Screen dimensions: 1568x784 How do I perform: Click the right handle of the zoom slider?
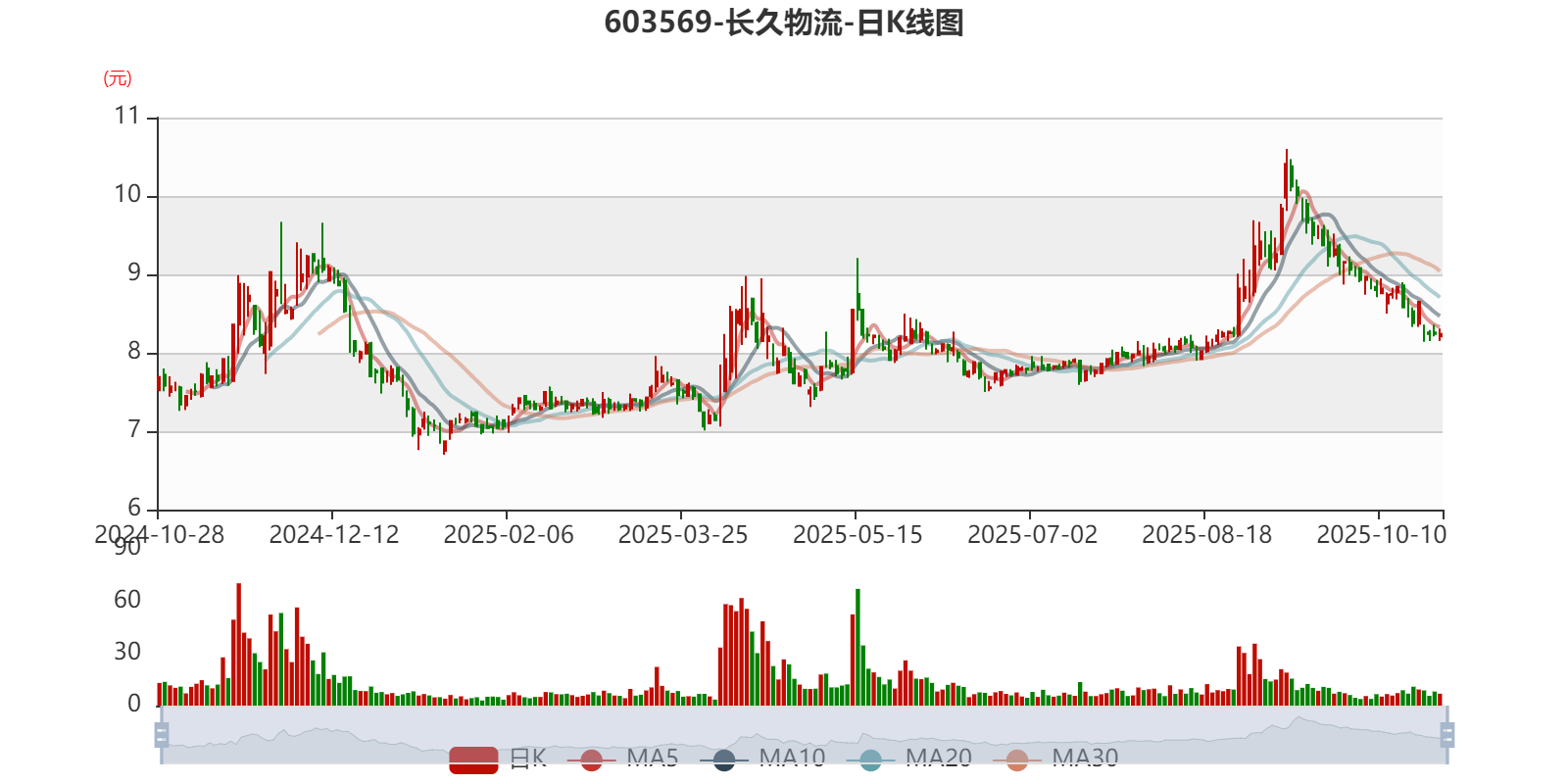(1447, 735)
